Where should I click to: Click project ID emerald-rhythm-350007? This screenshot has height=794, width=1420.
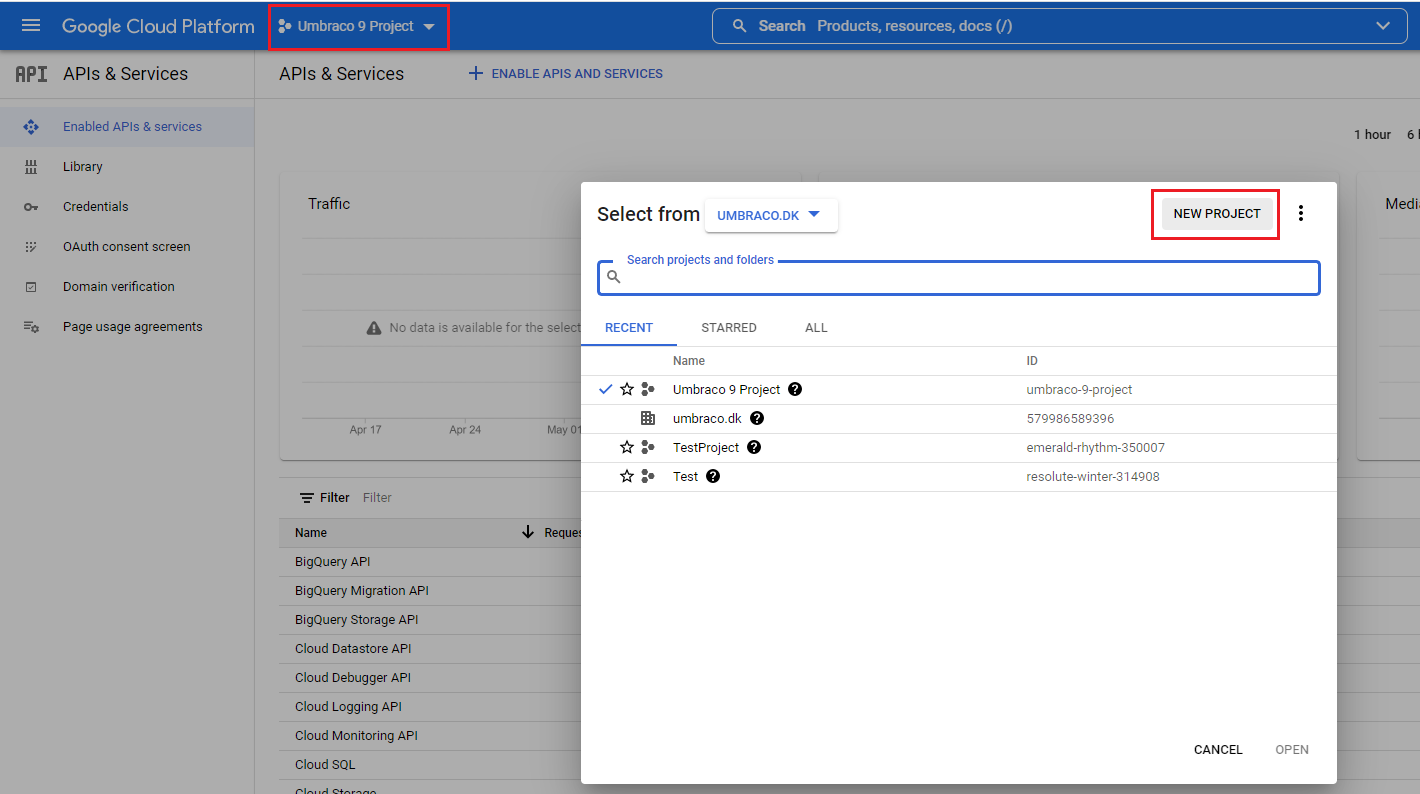pos(1095,448)
